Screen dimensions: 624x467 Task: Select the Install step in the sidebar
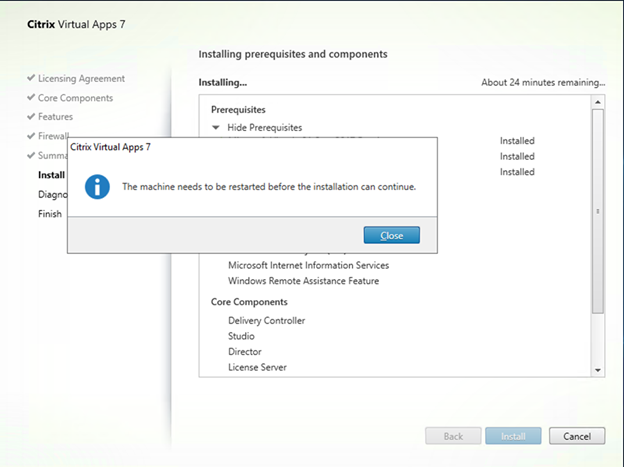click(x=51, y=175)
